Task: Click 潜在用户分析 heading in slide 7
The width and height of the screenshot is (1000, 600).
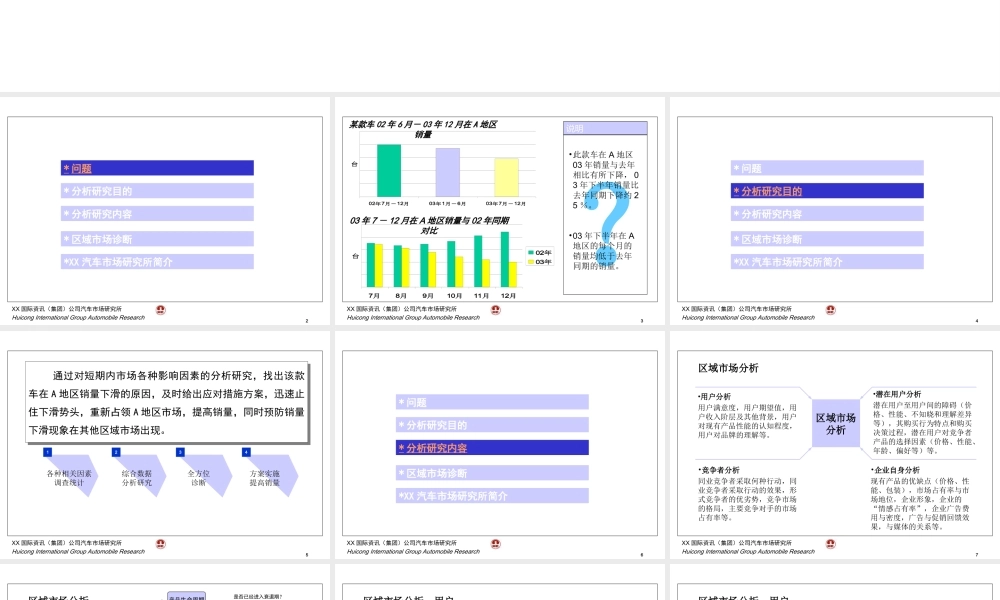Action: click(896, 394)
